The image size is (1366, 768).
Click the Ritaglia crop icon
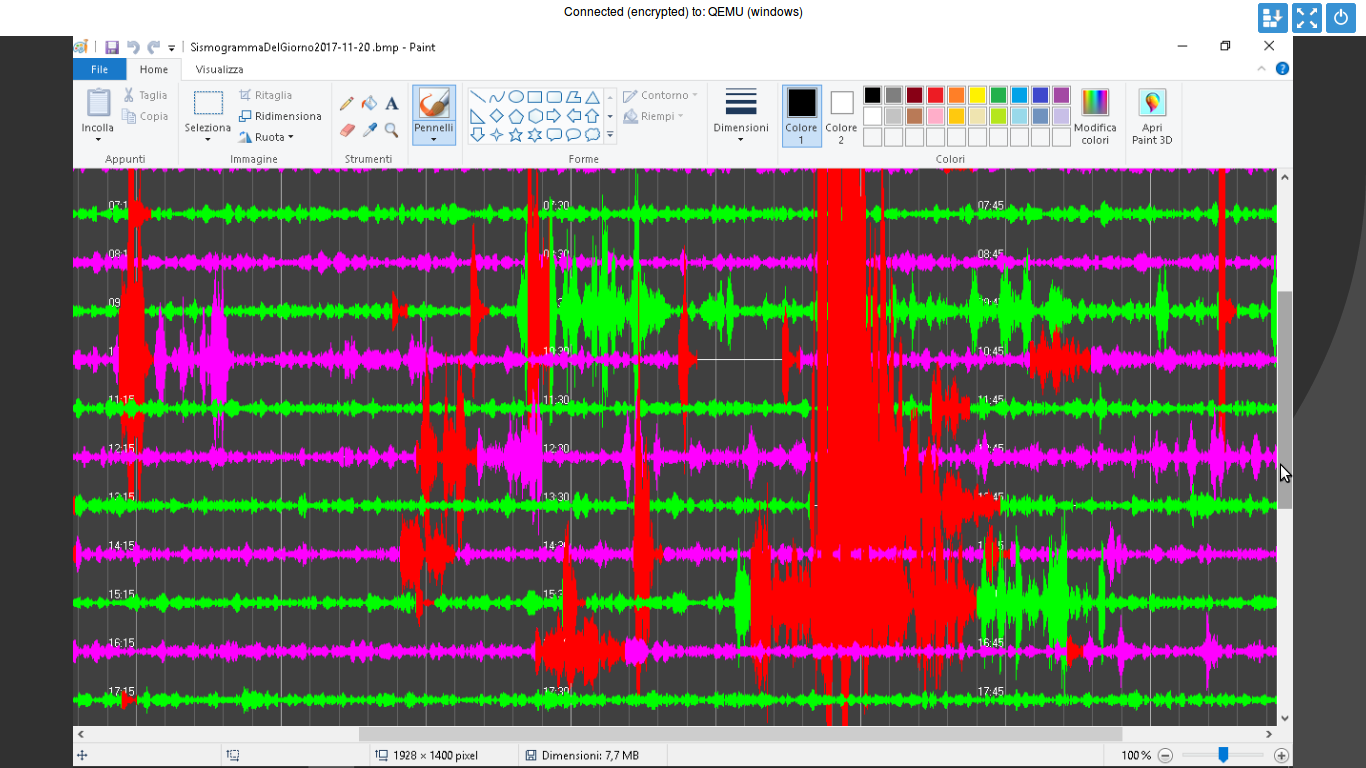click(245, 95)
